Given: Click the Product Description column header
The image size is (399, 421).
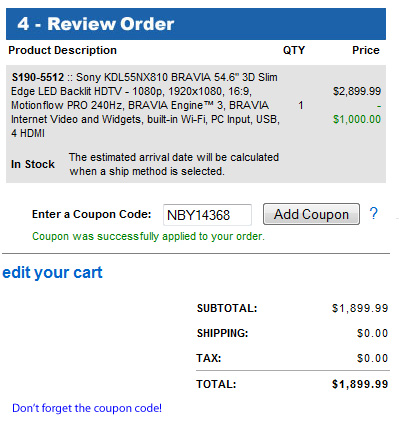Looking at the screenshot, I should click(x=63, y=50).
